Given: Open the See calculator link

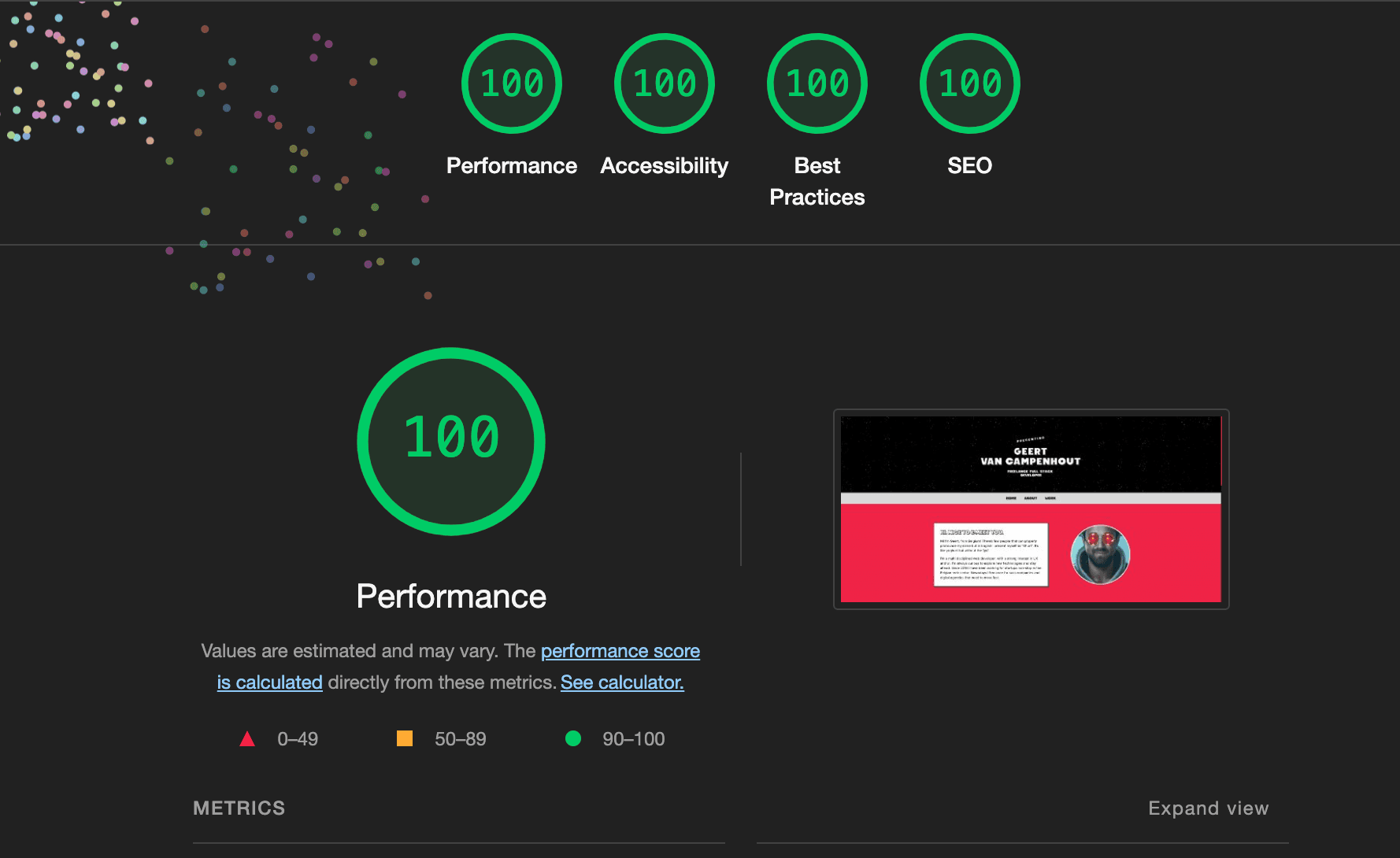Looking at the screenshot, I should point(621,682).
